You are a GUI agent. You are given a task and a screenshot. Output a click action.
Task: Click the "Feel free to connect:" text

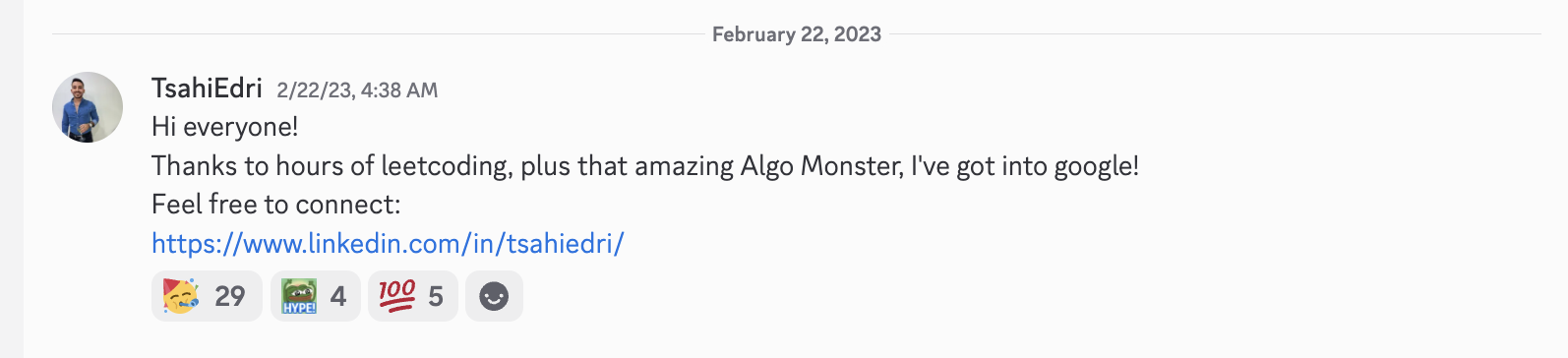tap(276, 205)
